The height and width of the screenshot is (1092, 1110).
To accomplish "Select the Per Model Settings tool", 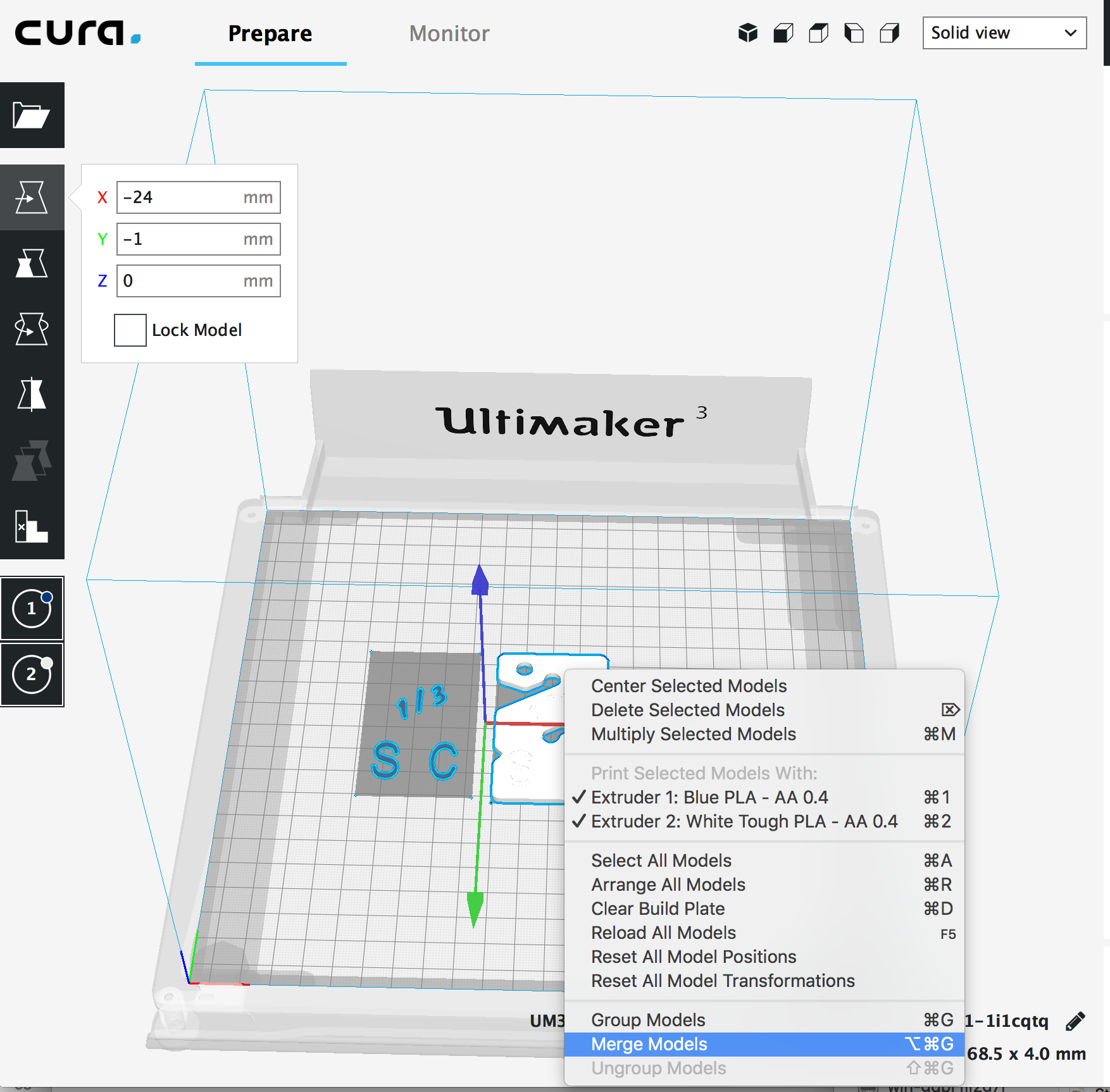I will pos(32,461).
